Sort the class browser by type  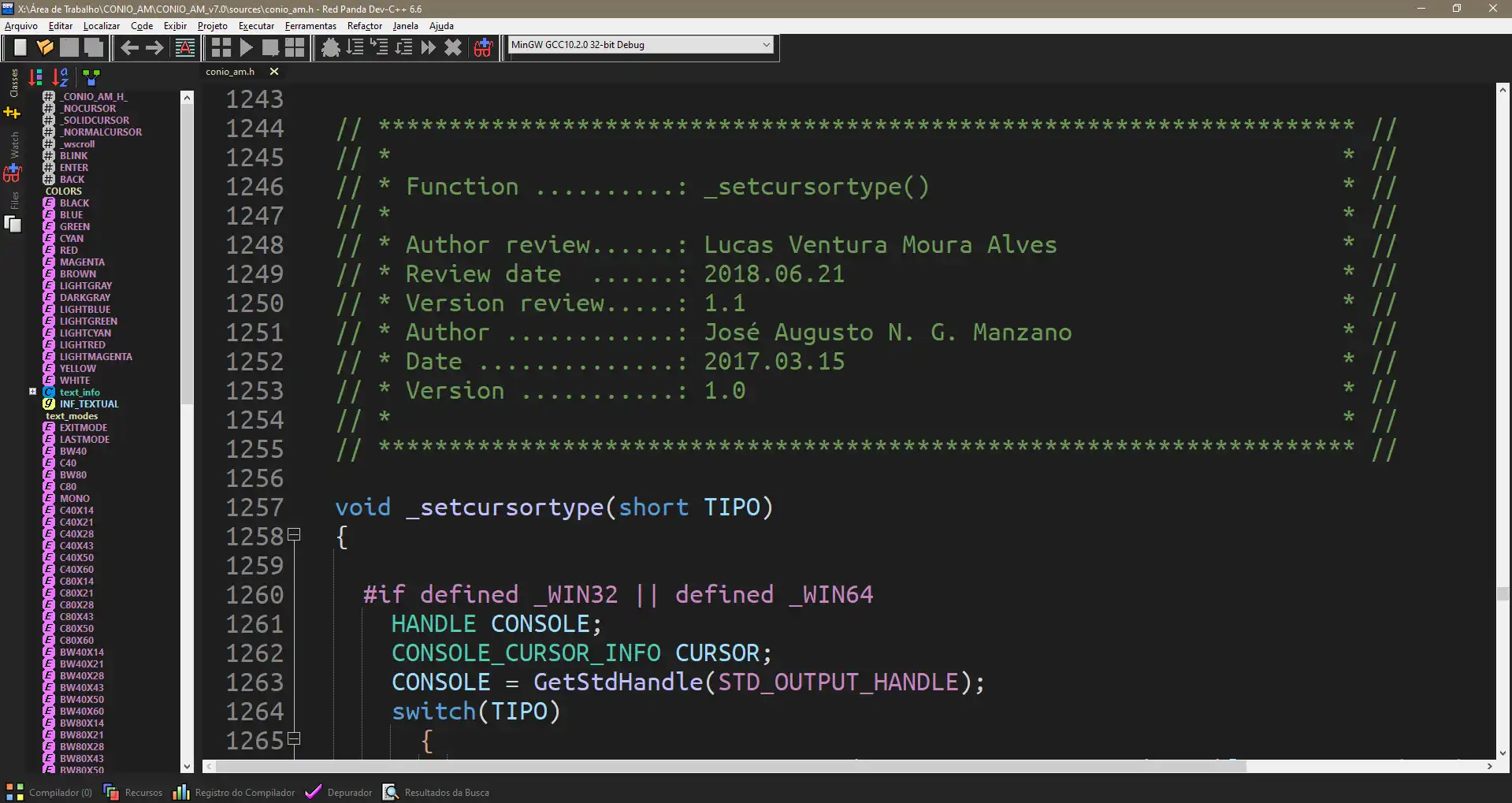point(35,77)
